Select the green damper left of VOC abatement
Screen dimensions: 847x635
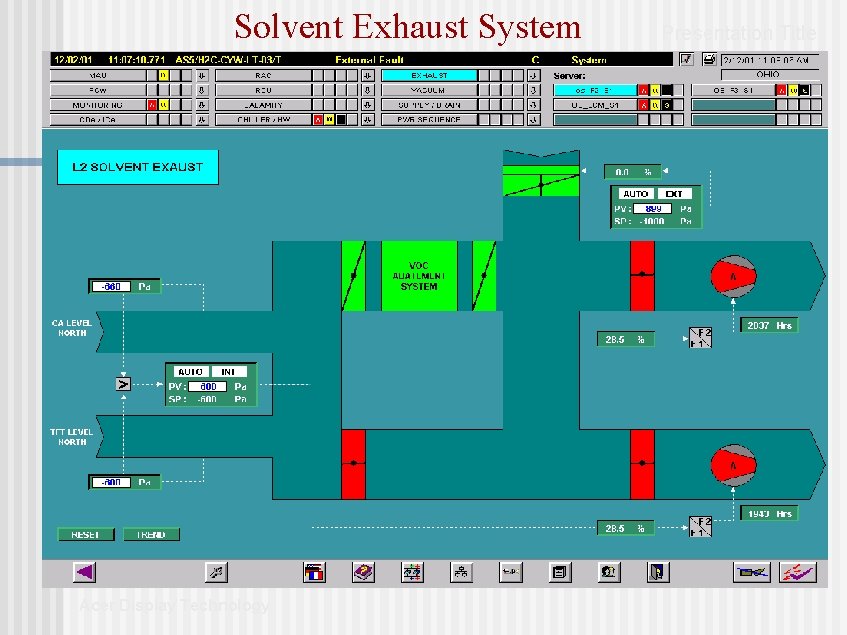tap(354, 276)
